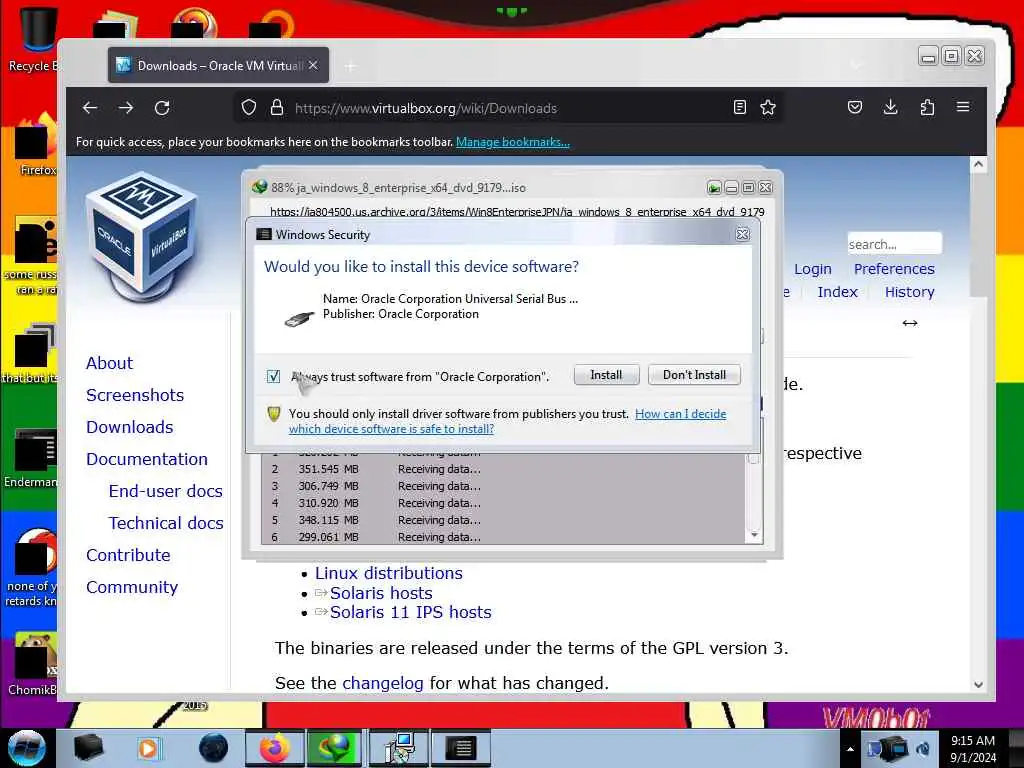This screenshot has height=768, width=1024.
Task: Go forward with the Firefox forward arrow
Action: 126,108
